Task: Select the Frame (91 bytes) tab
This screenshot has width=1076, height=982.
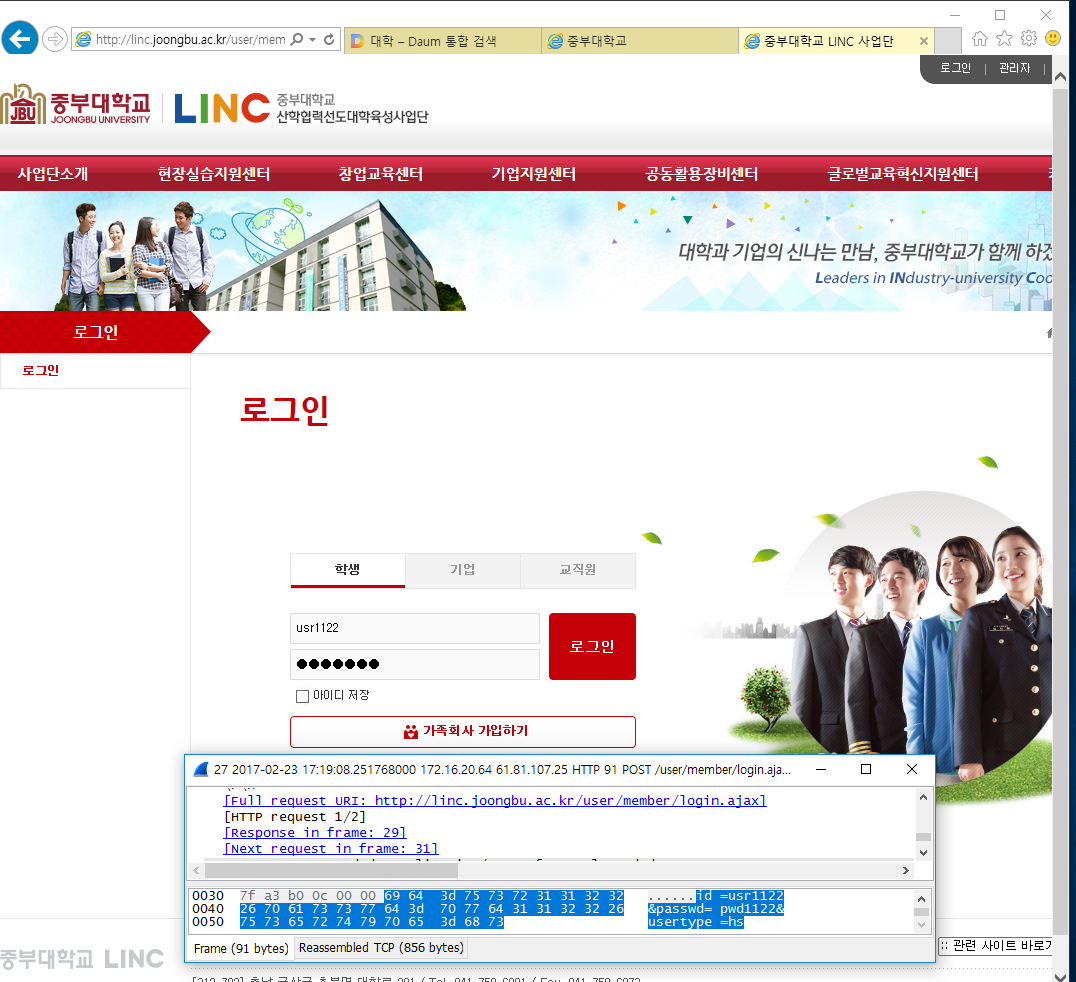Action: 241,948
